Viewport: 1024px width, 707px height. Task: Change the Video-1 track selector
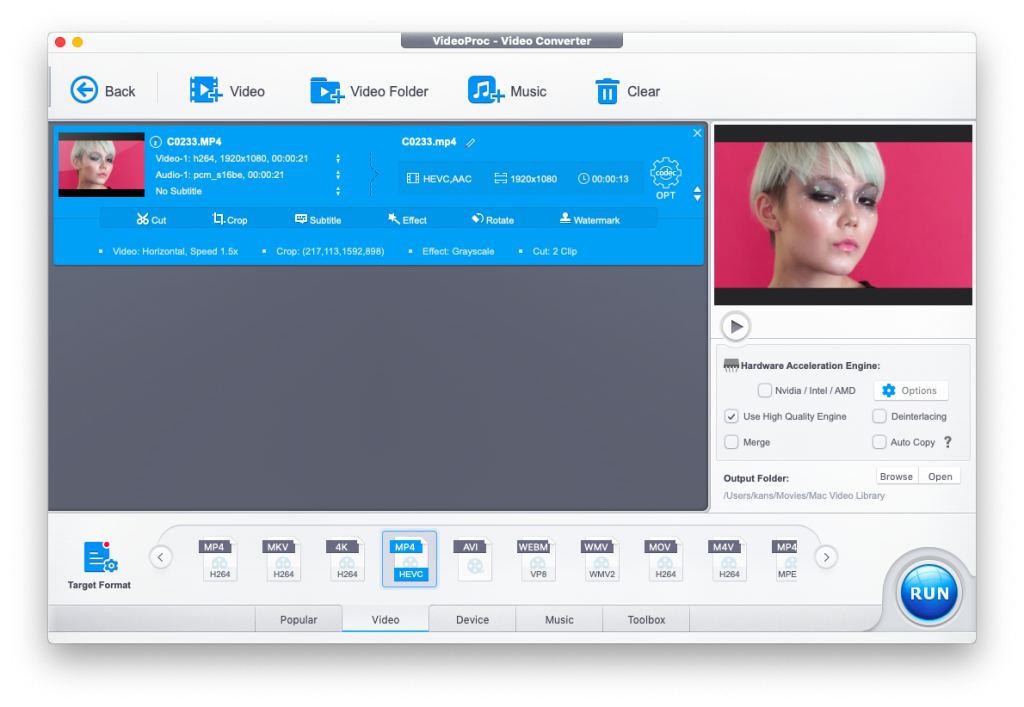(338, 159)
